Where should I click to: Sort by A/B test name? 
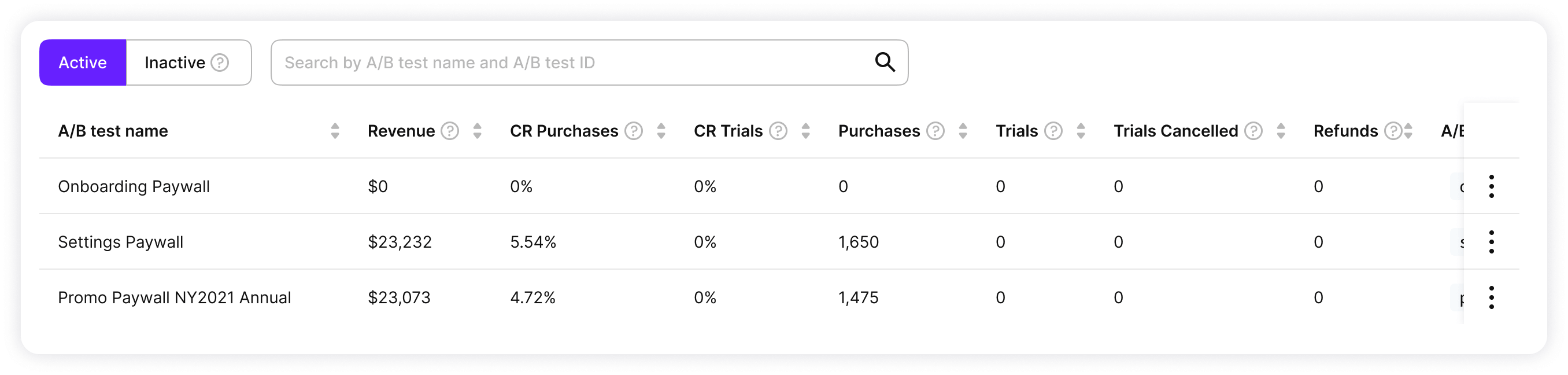pos(335,131)
